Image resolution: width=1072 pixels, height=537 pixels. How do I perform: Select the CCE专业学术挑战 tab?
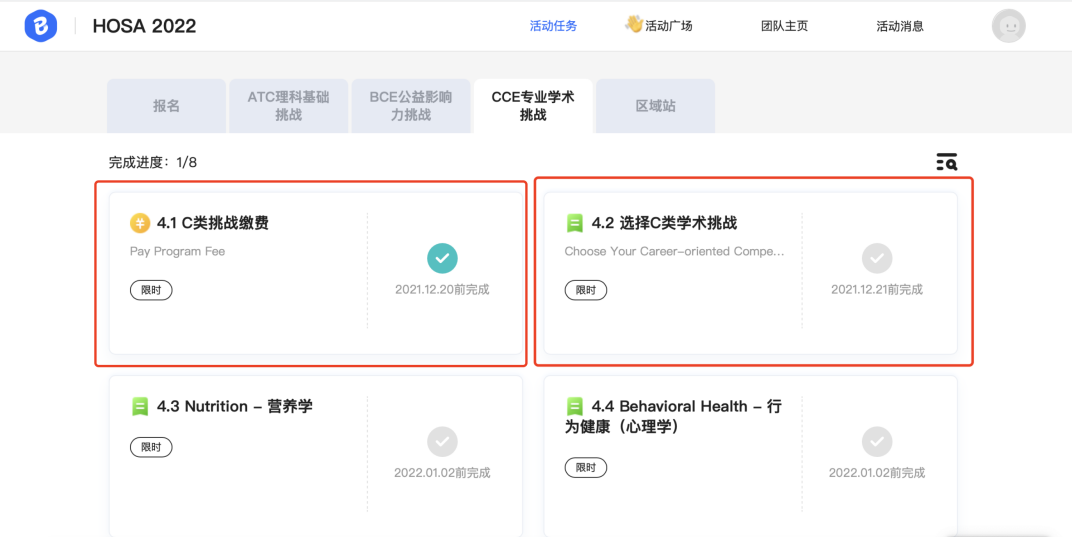coord(533,106)
